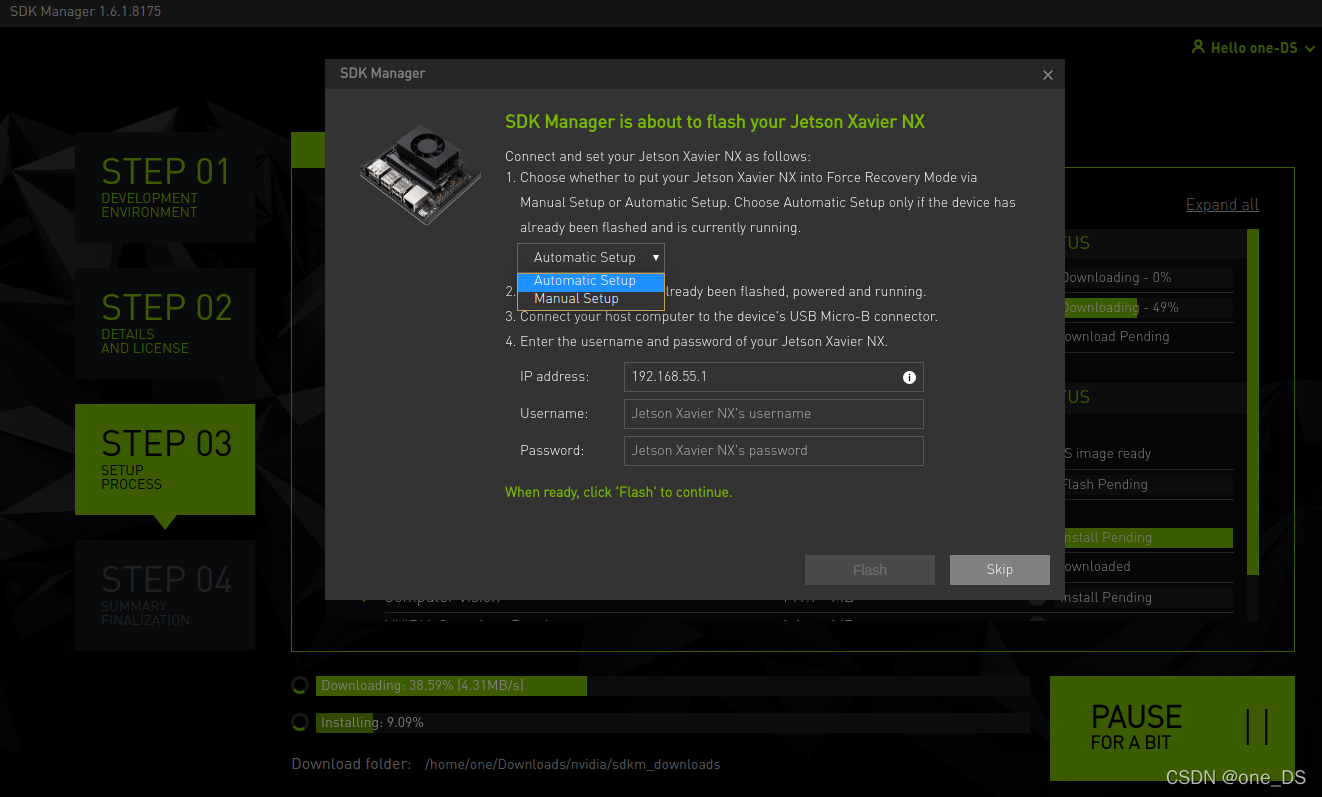Click the 'When ready, click Flash' hint text
This screenshot has width=1322, height=797.
click(x=618, y=492)
